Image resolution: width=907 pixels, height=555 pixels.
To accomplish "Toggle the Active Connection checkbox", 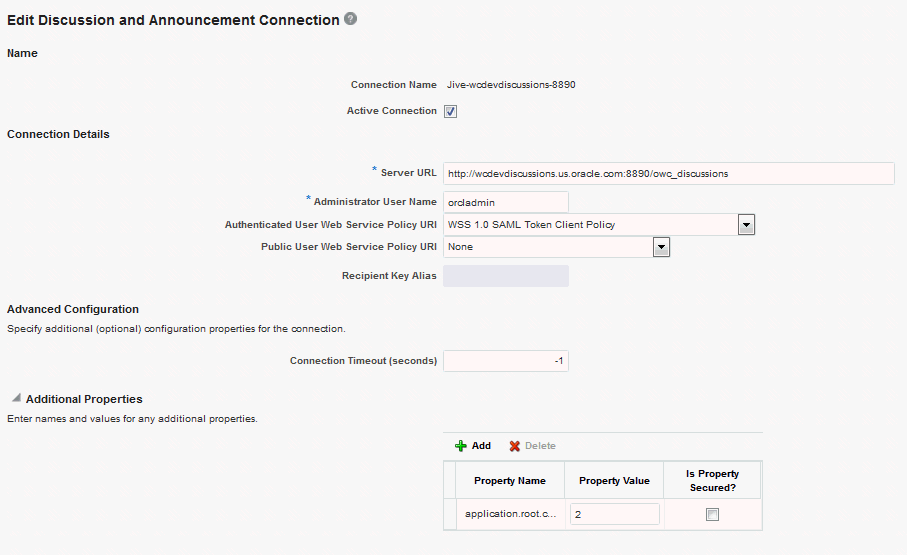I will point(451,111).
